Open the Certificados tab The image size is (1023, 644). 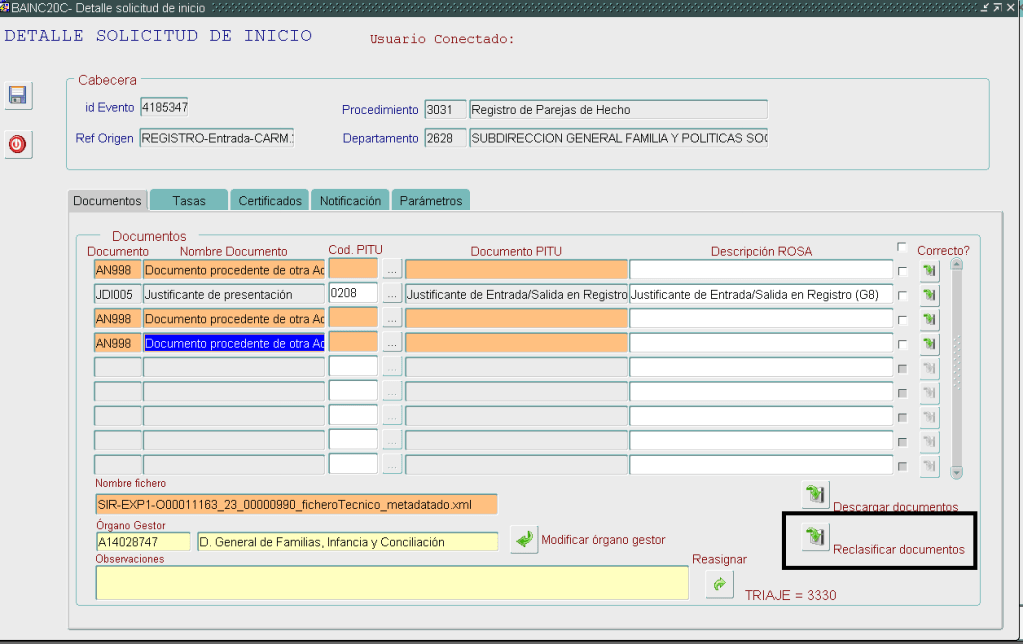[270, 201]
